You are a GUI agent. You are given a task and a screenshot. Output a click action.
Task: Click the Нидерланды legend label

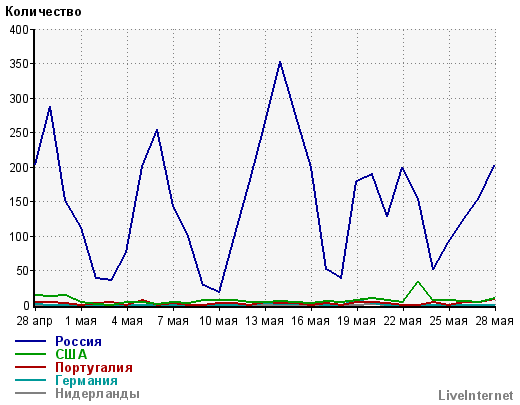(x=97, y=394)
